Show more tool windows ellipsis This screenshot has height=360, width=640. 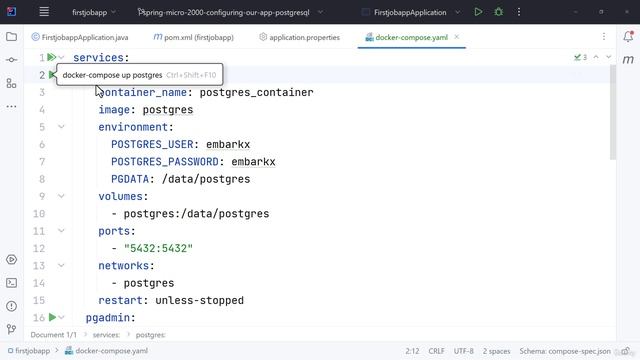coord(11,107)
